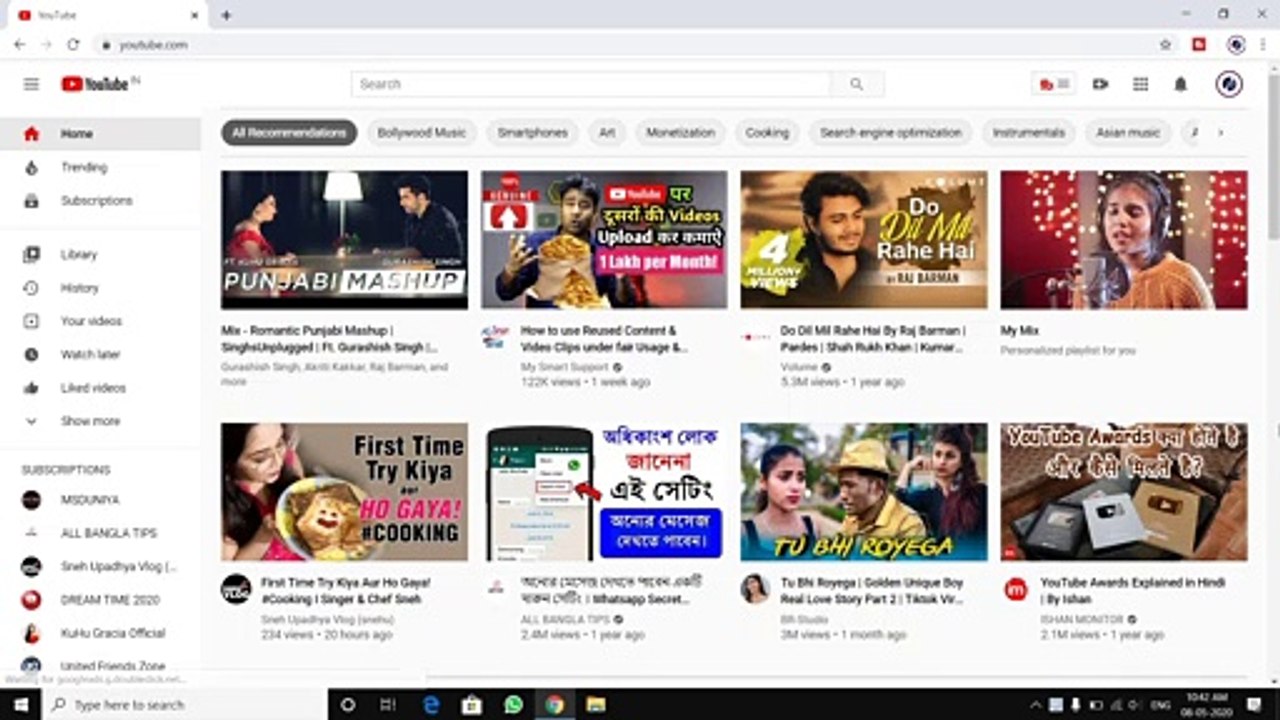Open the MSDUNIYA subscription channel
This screenshot has height=720, width=1280.
pos(100,500)
